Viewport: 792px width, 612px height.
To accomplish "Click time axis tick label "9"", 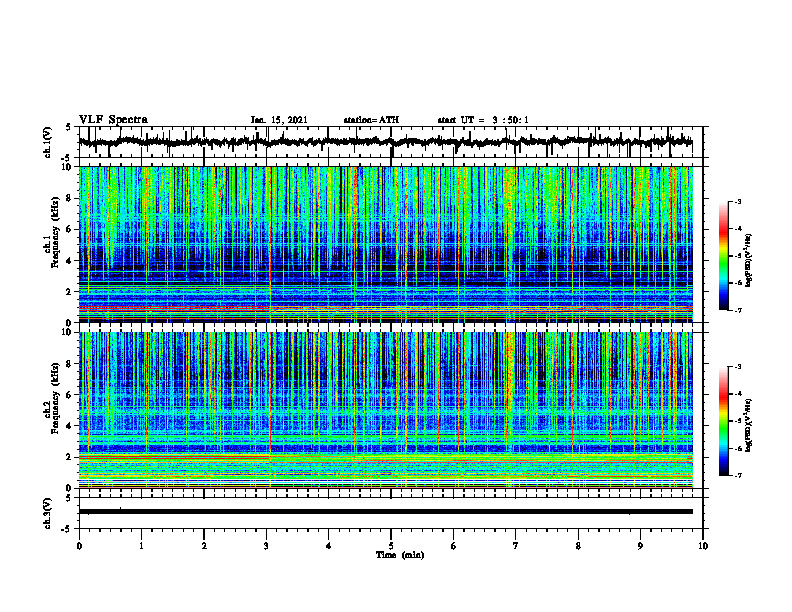I will [640, 546].
